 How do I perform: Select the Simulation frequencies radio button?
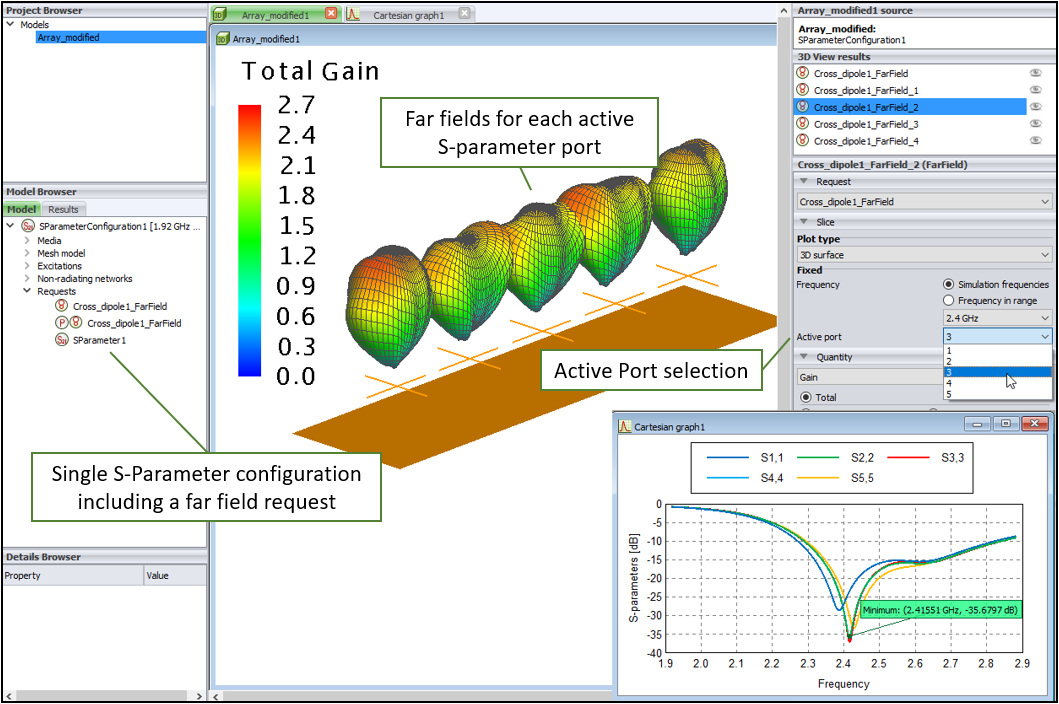948,285
